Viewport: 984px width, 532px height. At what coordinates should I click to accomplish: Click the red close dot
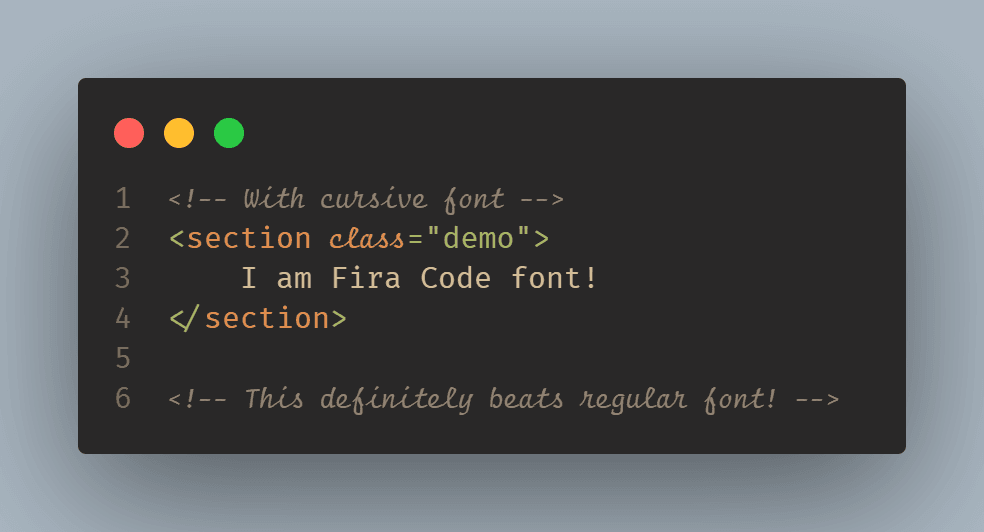pos(129,133)
